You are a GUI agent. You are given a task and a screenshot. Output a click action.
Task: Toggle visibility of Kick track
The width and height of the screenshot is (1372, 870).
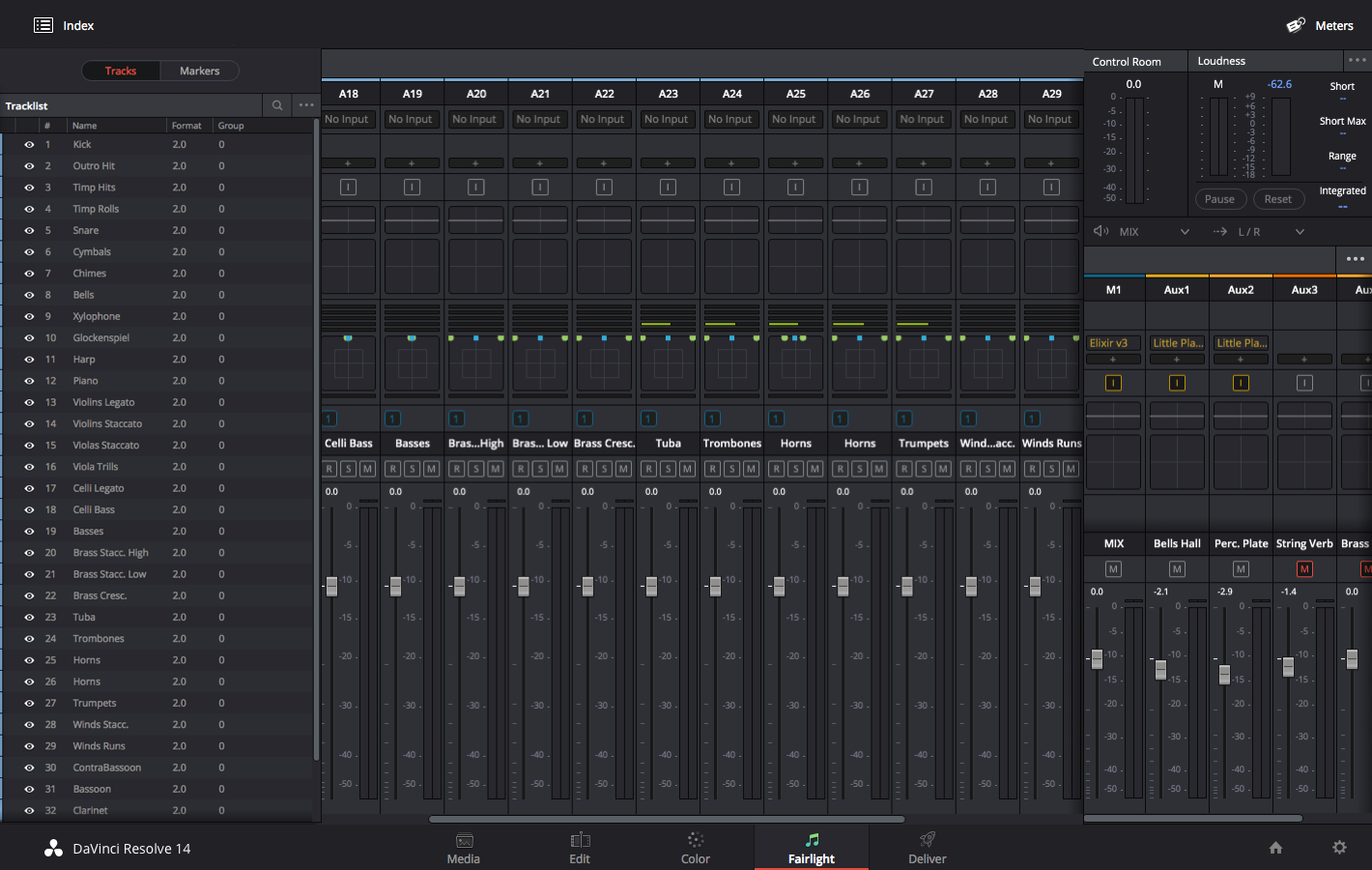[x=29, y=144]
